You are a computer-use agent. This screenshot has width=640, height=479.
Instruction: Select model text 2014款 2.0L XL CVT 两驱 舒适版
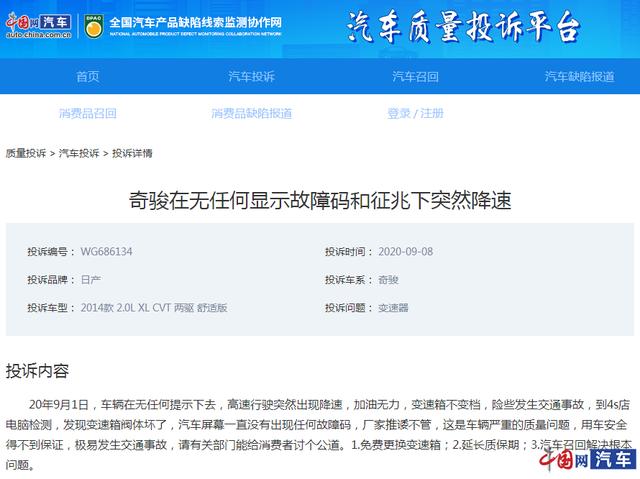pyautogui.click(x=154, y=307)
